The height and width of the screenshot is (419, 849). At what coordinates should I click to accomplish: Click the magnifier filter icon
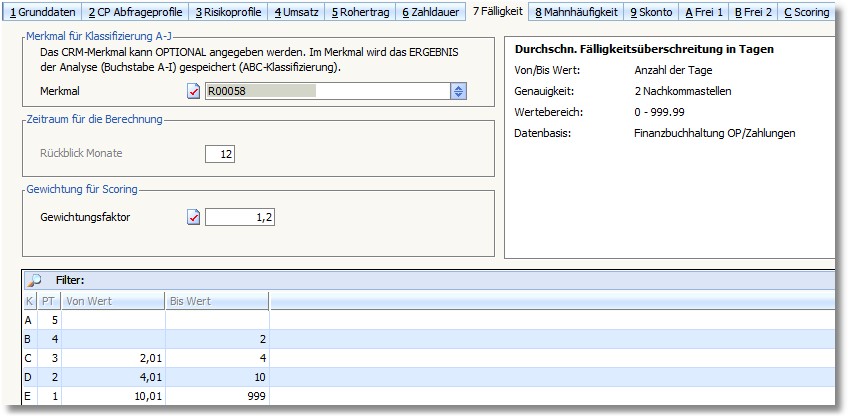pyautogui.click(x=33, y=280)
